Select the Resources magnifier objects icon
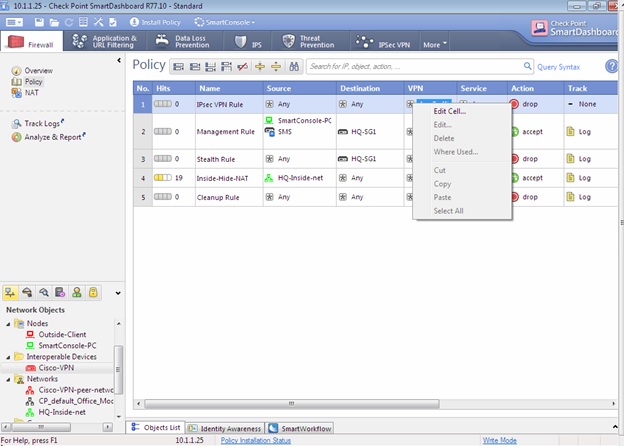This screenshot has width=624, height=446. pyautogui.click(x=44, y=293)
